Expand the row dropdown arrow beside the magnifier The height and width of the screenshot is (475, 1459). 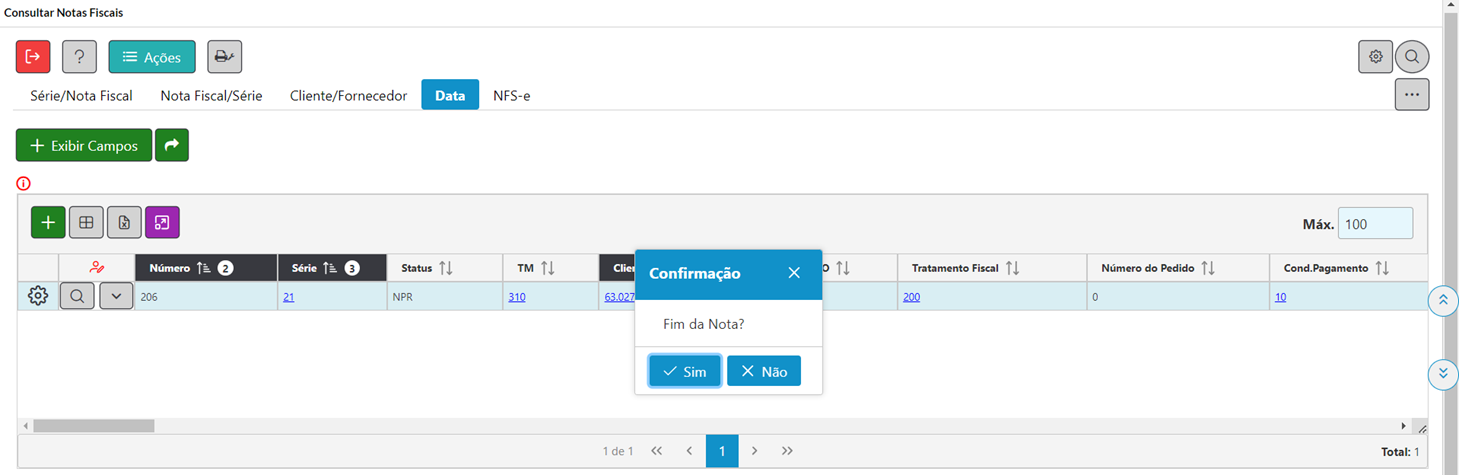click(x=116, y=296)
